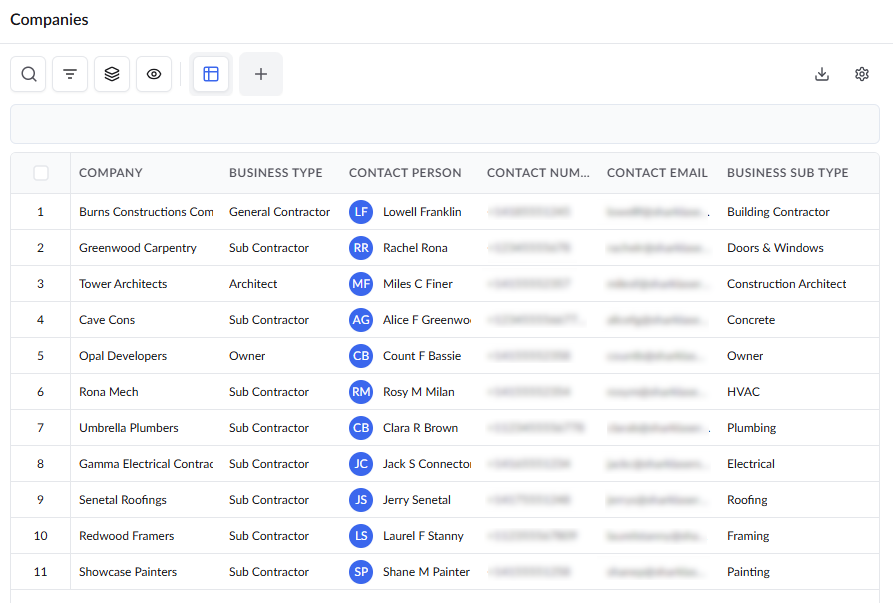The image size is (893, 603).
Task: Click JS avatar for Jerry Senetal
Action: [x=361, y=499]
